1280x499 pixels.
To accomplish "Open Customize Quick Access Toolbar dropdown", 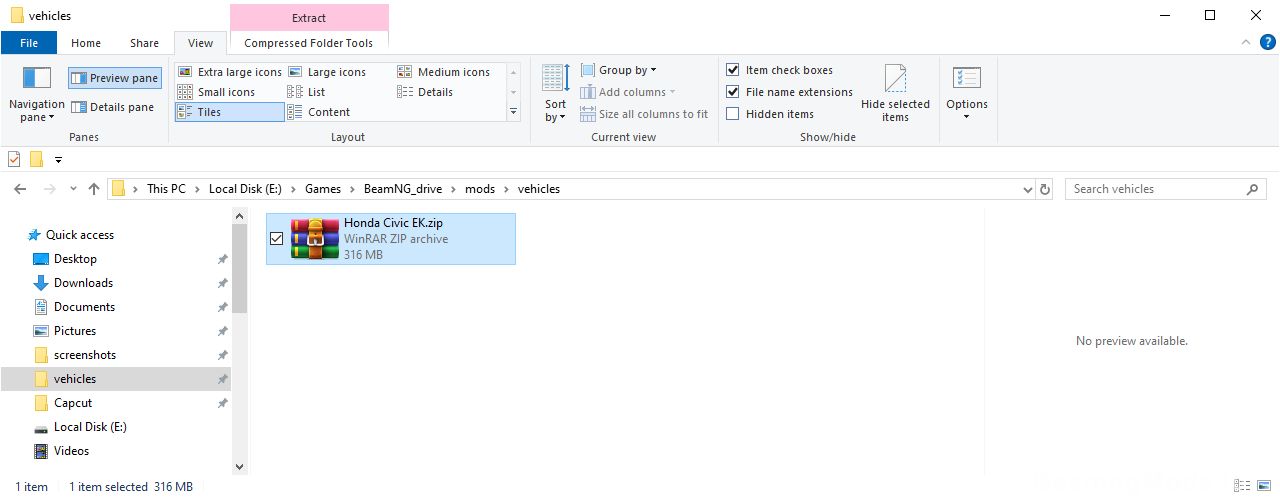I will [58, 160].
